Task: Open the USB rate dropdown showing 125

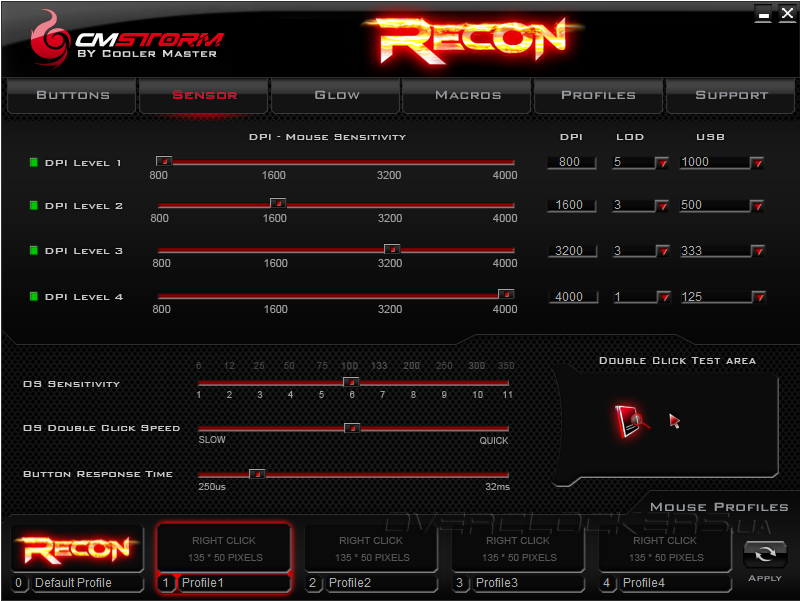Action: tap(759, 297)
